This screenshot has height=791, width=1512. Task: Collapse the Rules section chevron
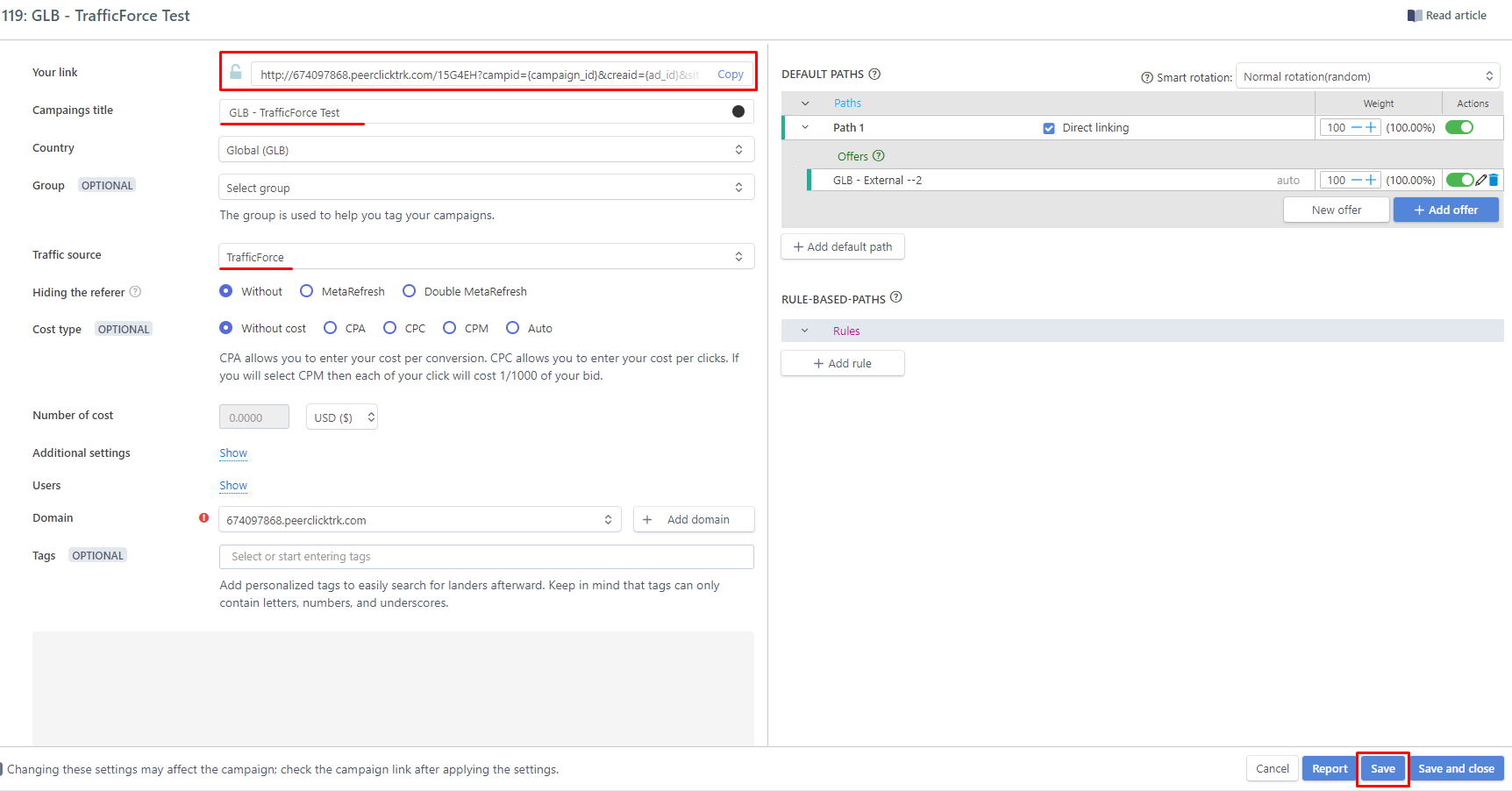[805, 331]
